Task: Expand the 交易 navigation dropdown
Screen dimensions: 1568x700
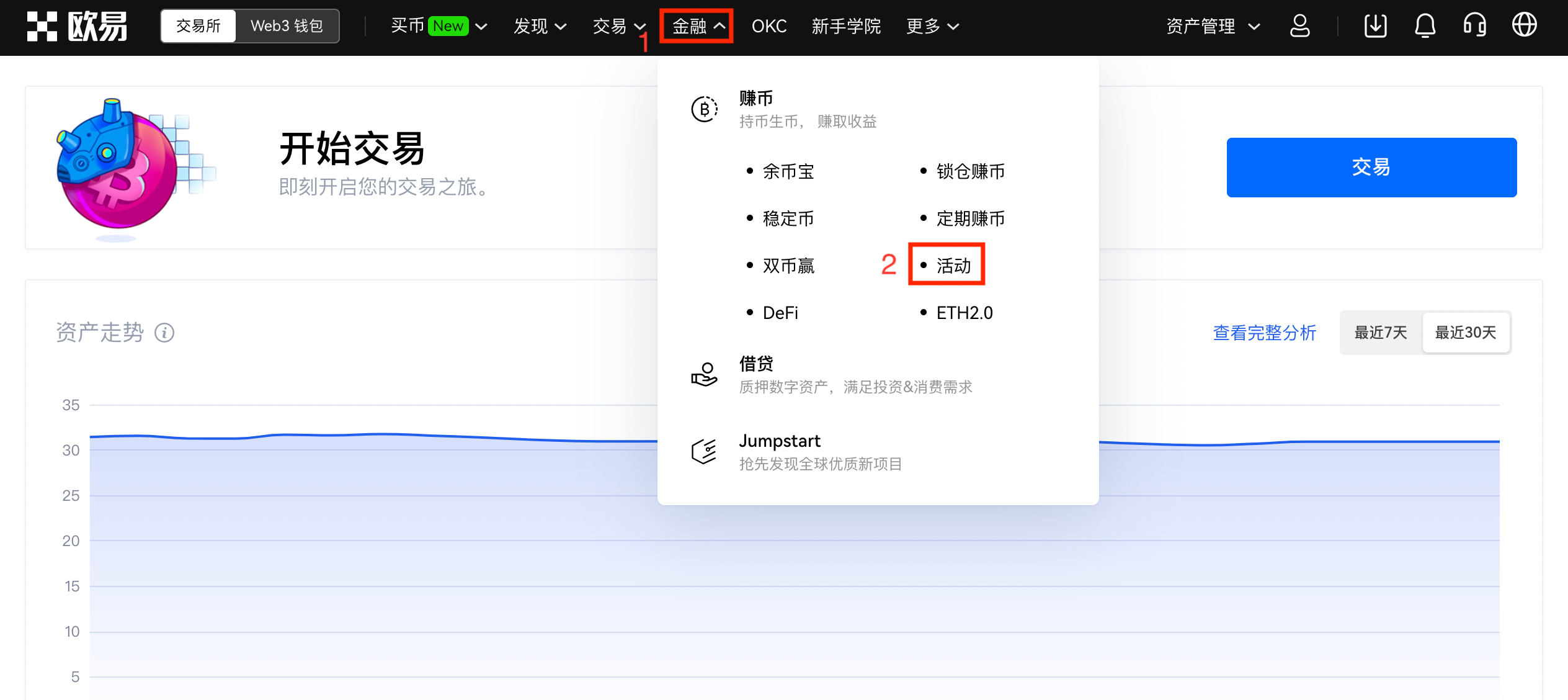Action: tap(619, 26)
